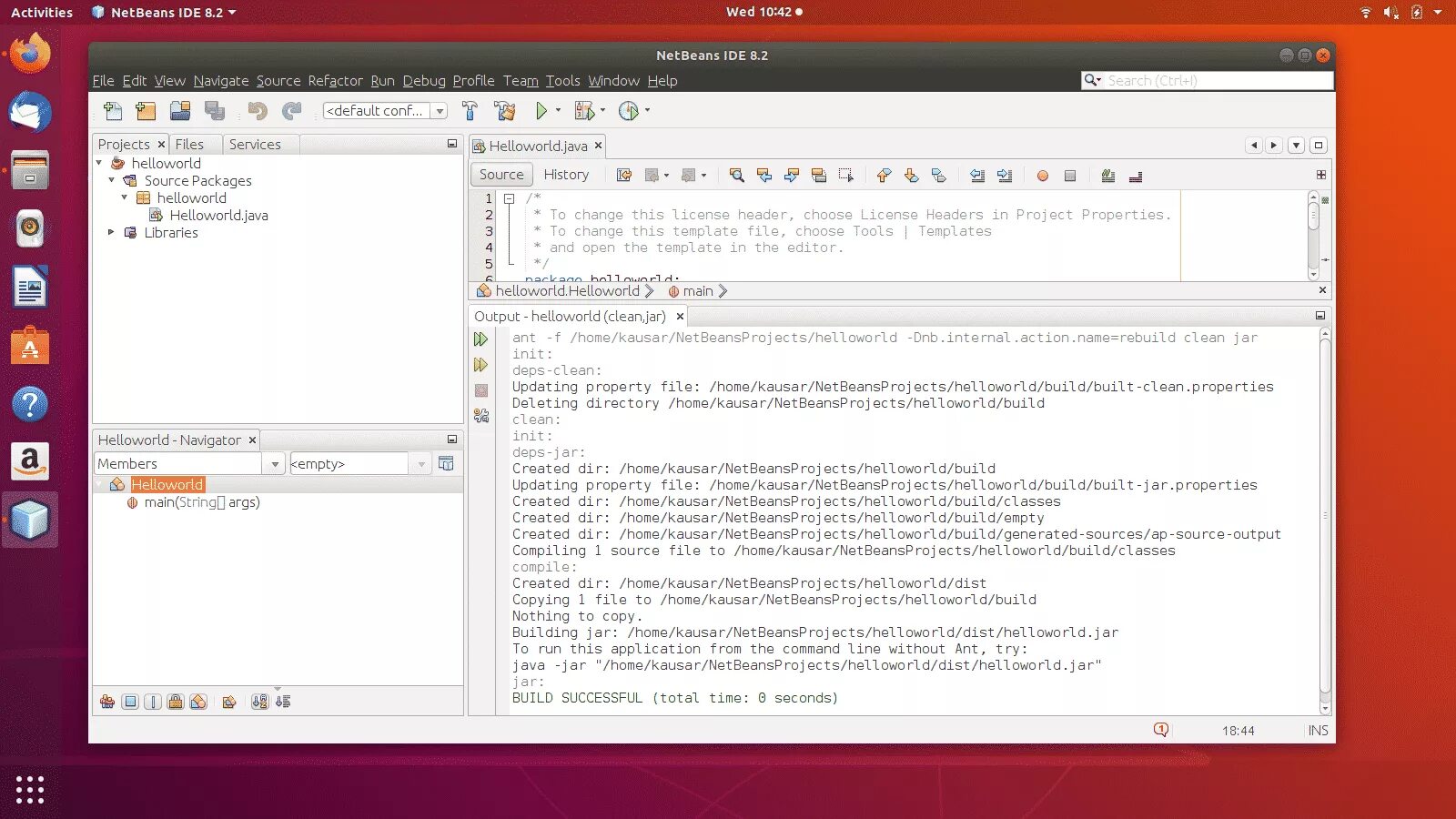Viewport: 1456px width, 819px height.
Task: Toggle Show Inner Classes filter in Navigator
Action: [198, 702]
